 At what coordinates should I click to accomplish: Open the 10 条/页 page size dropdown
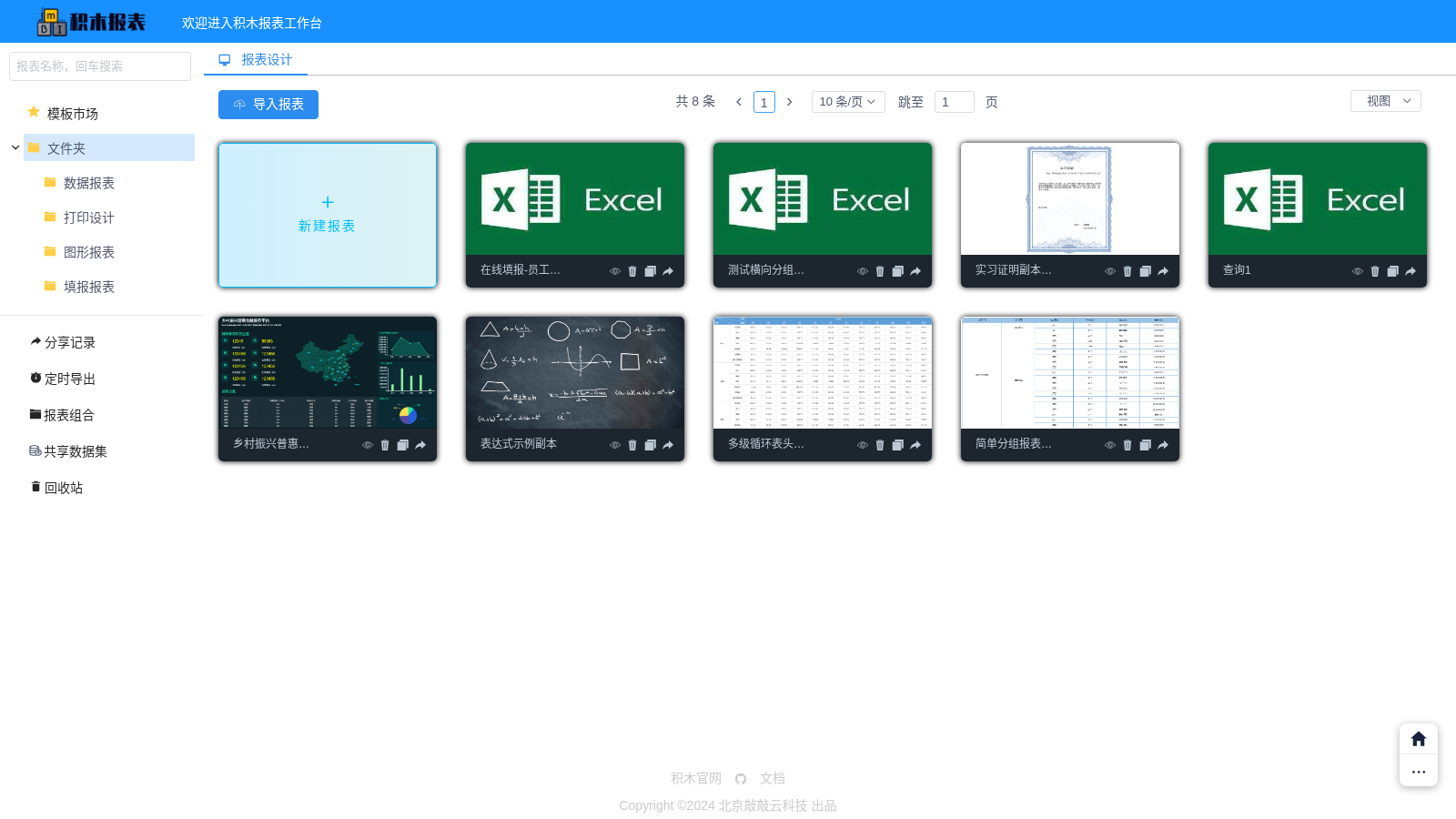(x=848, y=102)
